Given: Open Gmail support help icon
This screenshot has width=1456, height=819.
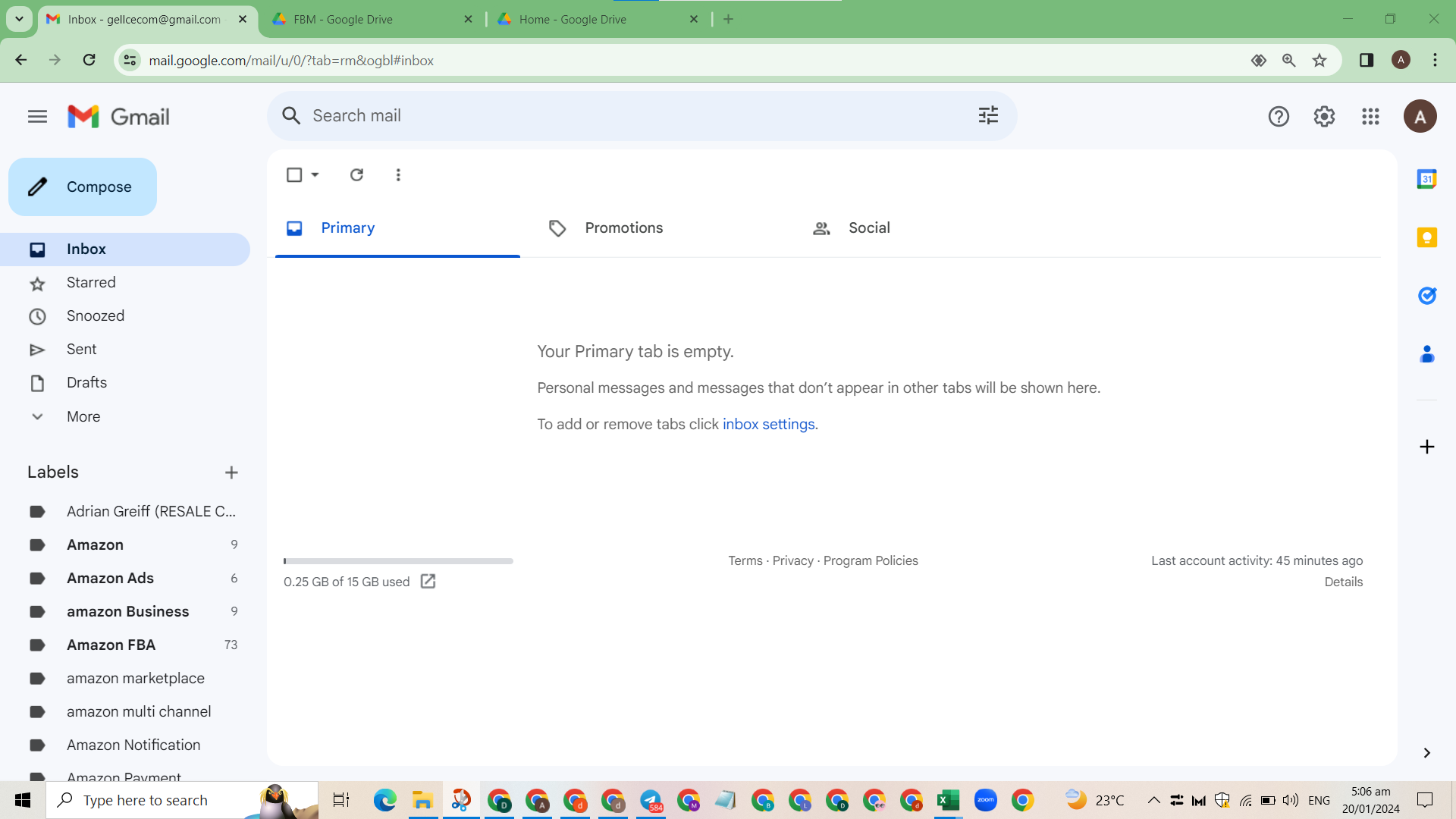Looking at the screenshot, I should (1279, 116).
